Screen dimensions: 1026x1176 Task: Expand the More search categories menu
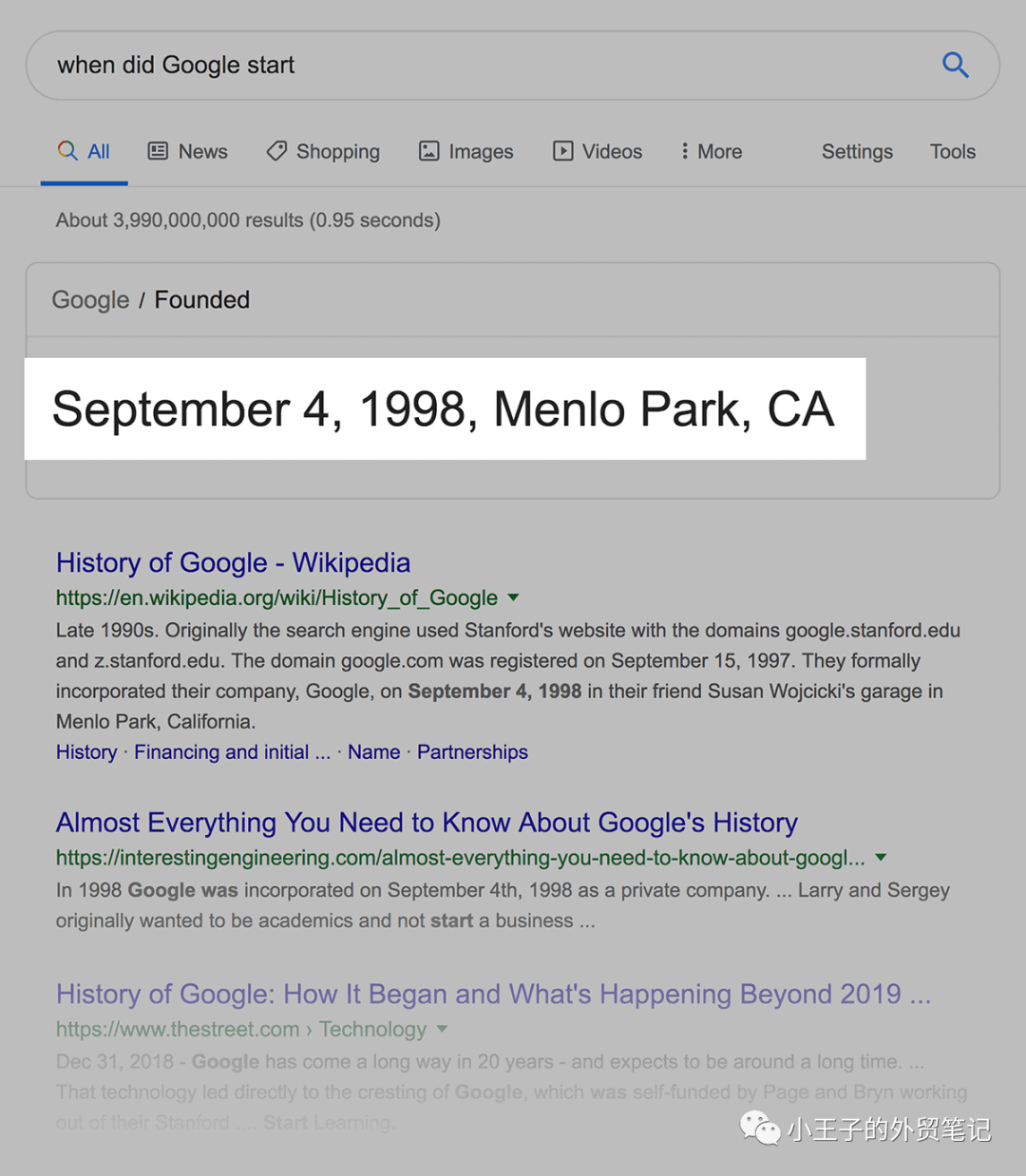(712, 152)
